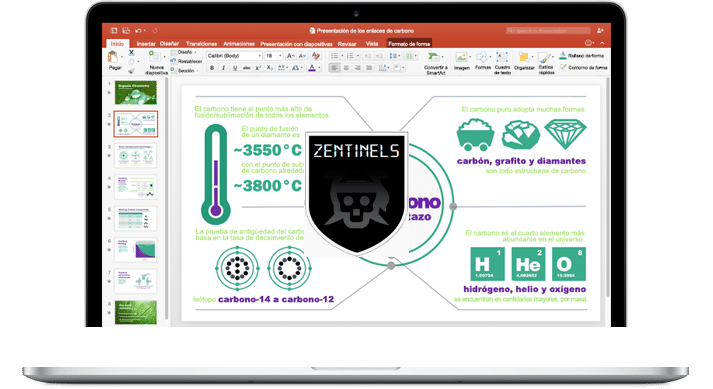Switch to the Diseñar tab
Viewport: 713px width, 389px height.
click(169, 44)
